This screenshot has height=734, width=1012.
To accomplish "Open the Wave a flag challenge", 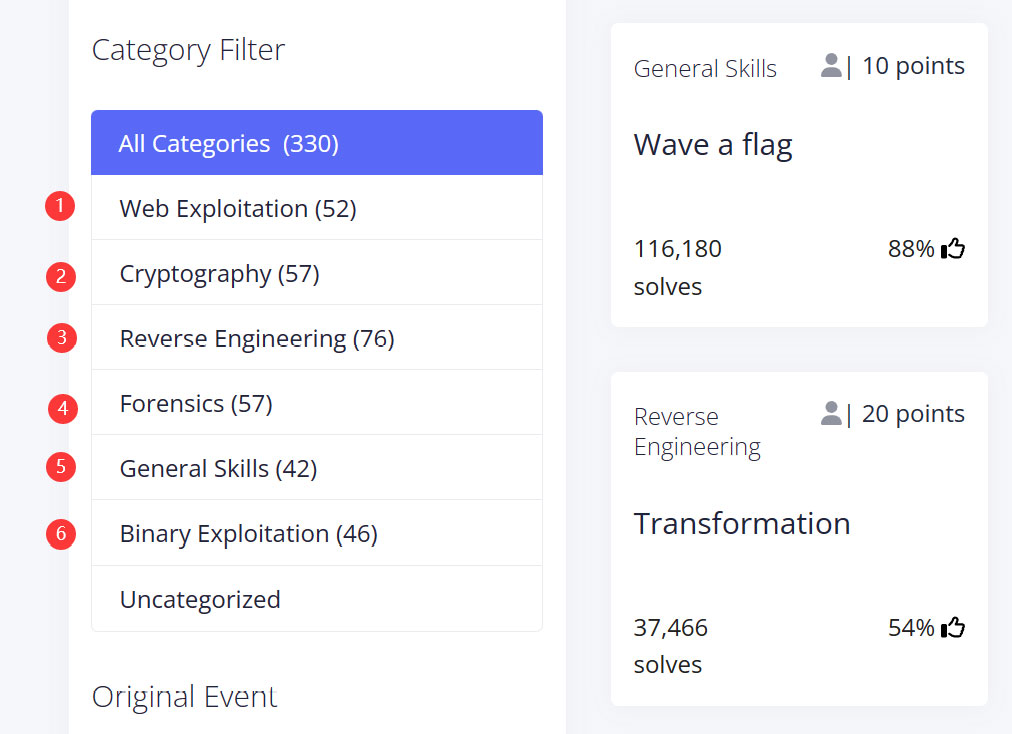I will 713,145.
